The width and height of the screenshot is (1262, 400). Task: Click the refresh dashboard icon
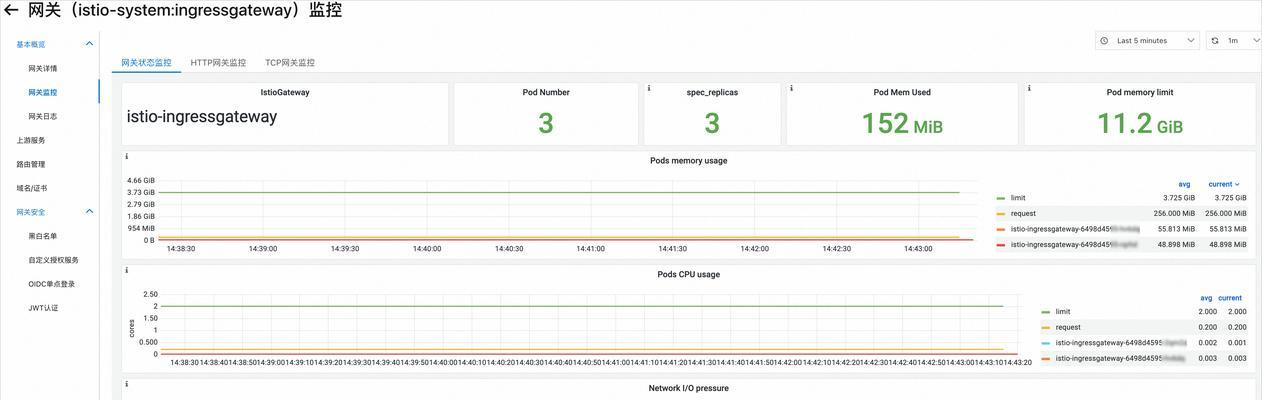tap(1215, 41)
